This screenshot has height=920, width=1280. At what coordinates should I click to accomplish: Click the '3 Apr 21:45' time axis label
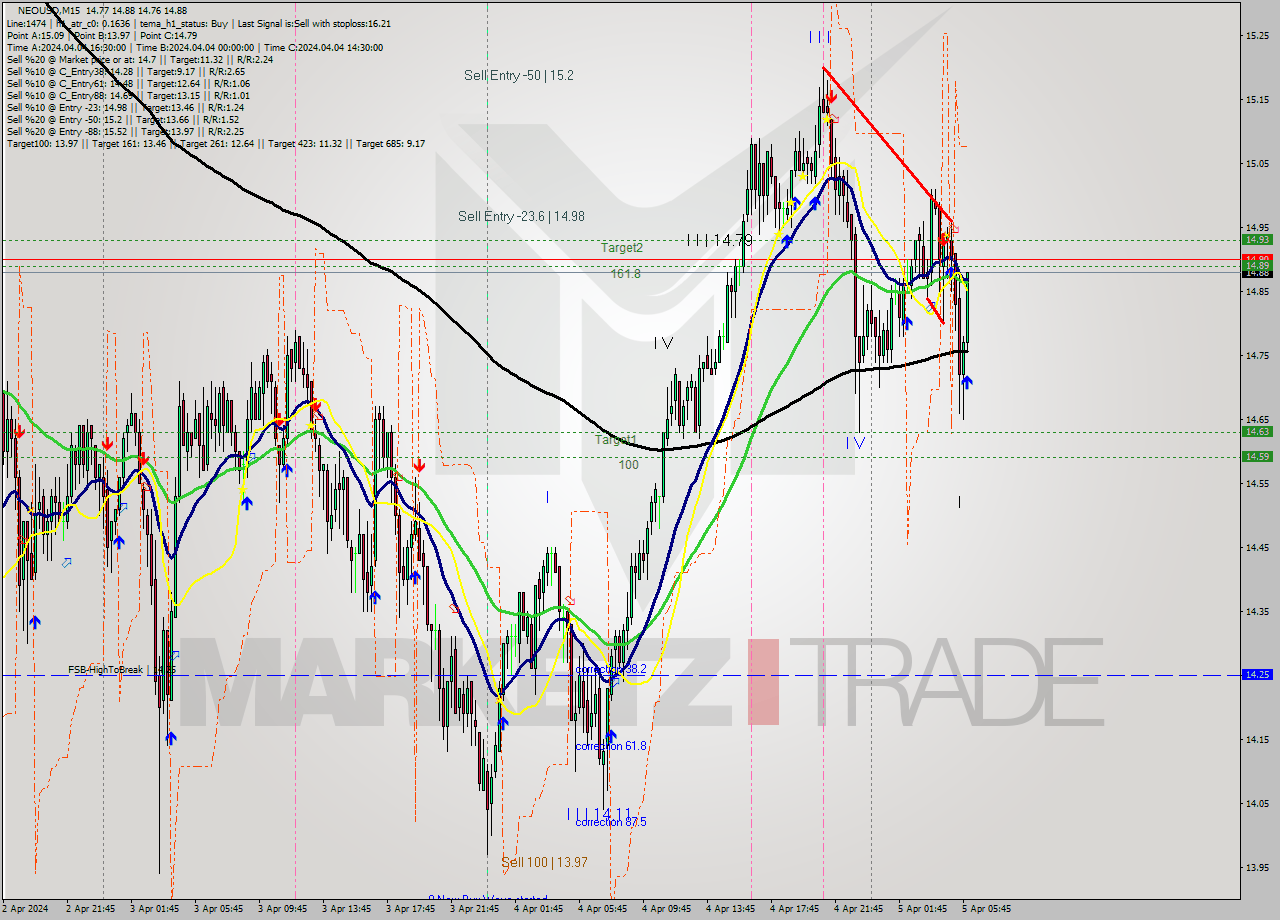click(x=473, y=909)
